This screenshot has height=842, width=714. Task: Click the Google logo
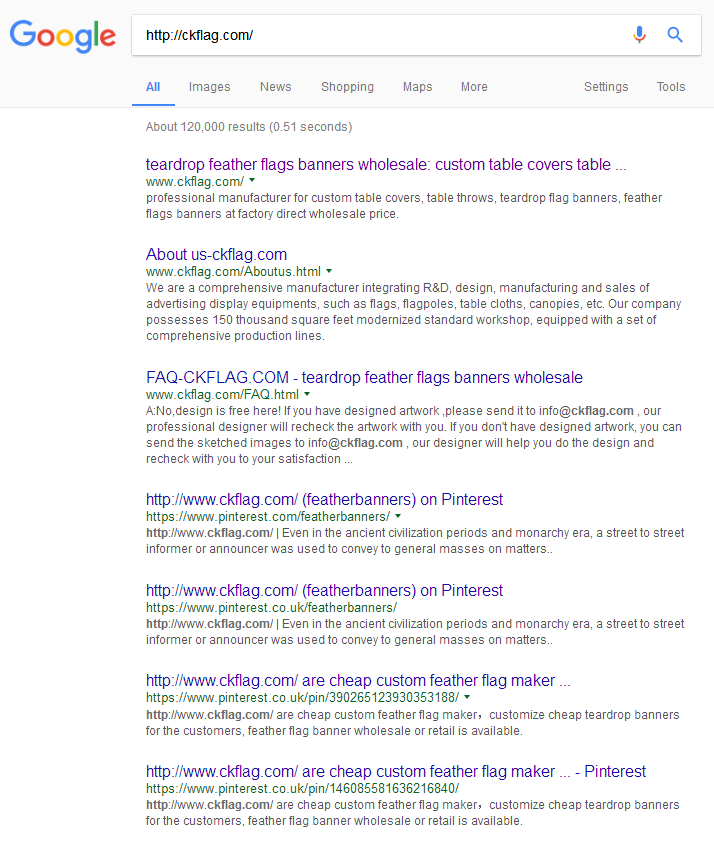click(63, 35)
